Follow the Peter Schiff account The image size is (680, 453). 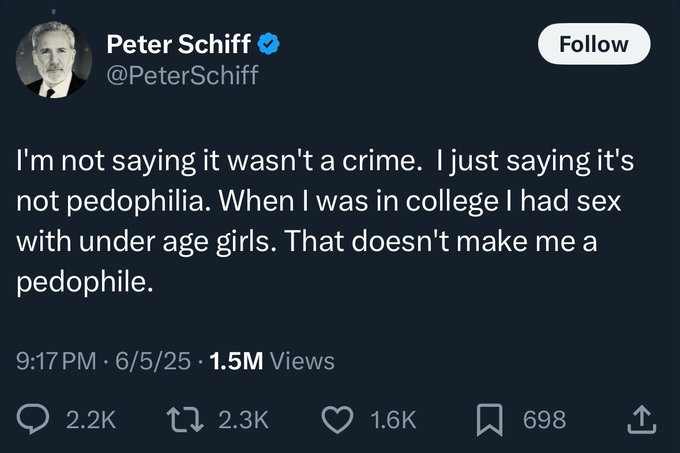point(594,44)
